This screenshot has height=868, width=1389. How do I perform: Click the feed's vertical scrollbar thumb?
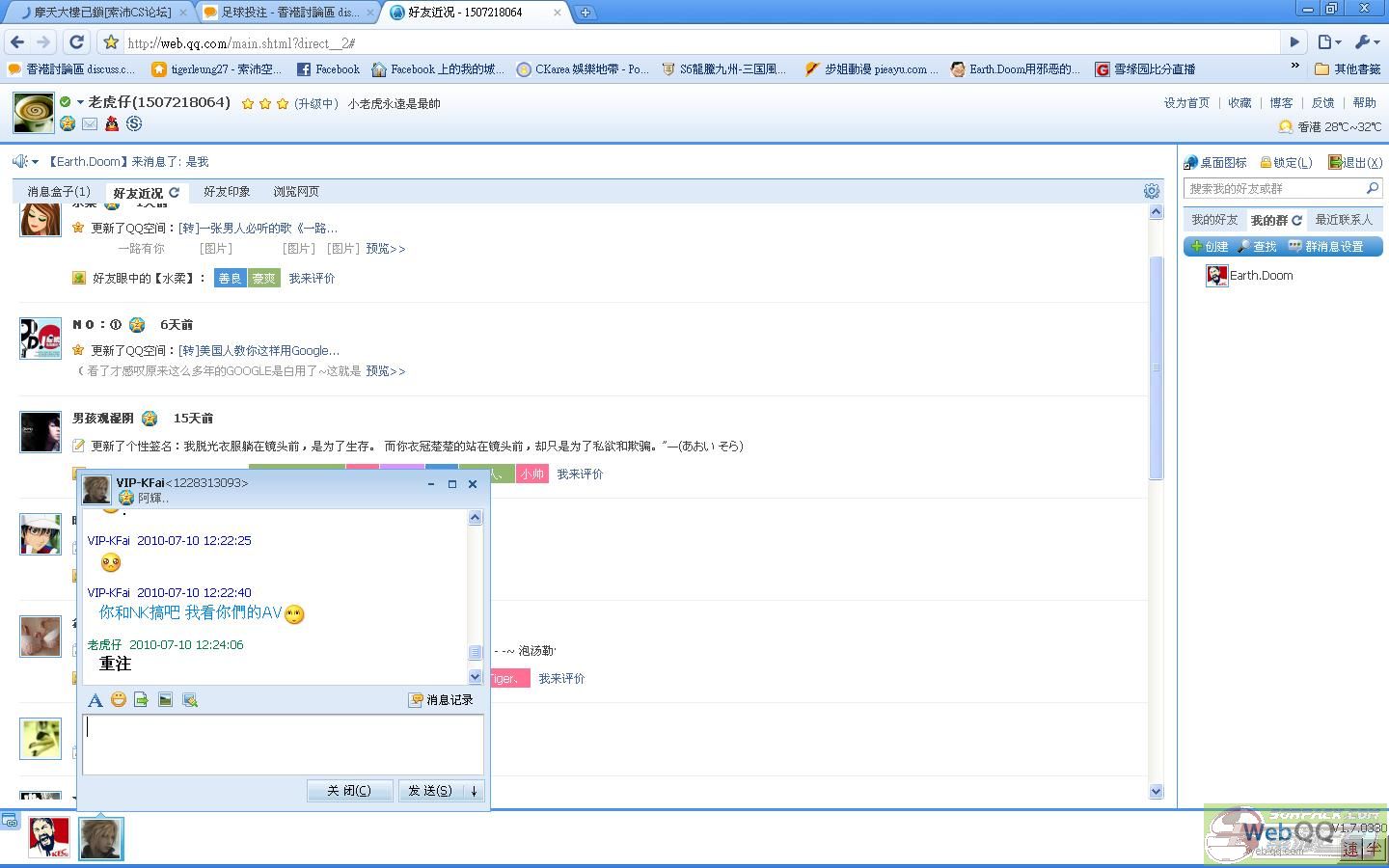(1156, 366)
